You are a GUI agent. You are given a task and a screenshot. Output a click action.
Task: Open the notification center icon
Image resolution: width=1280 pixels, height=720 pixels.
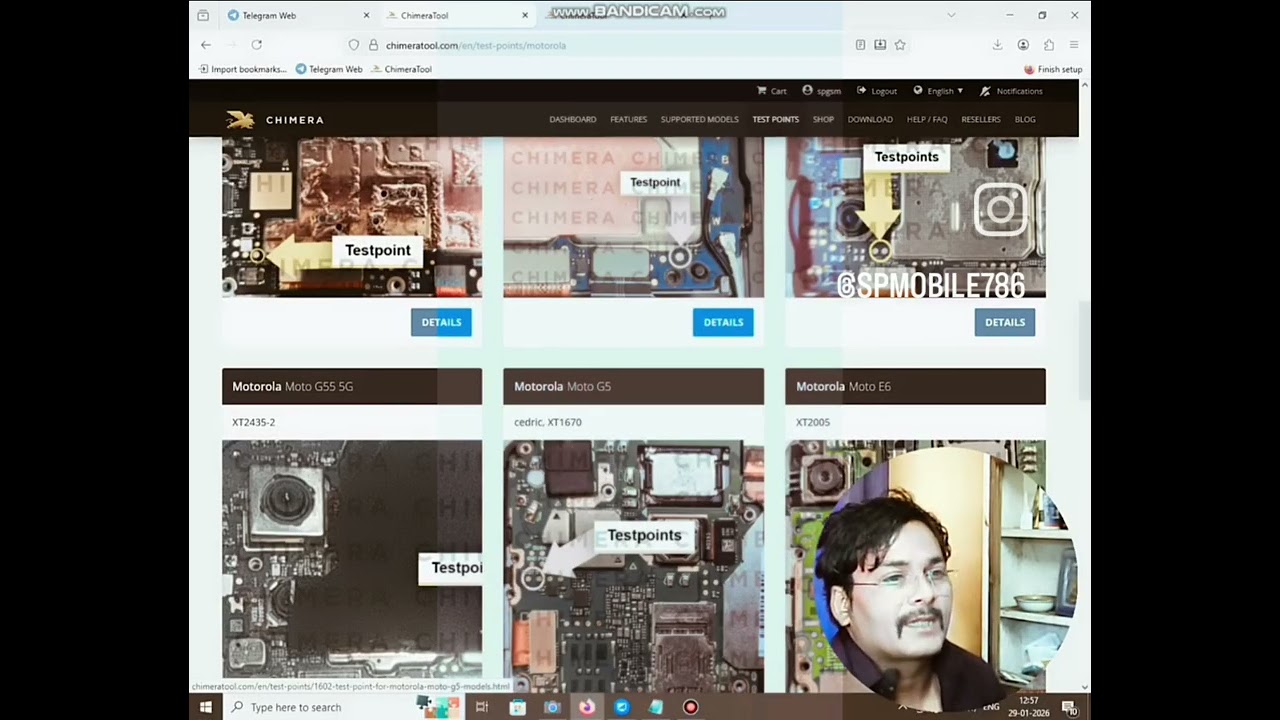tap(1070, 708)
